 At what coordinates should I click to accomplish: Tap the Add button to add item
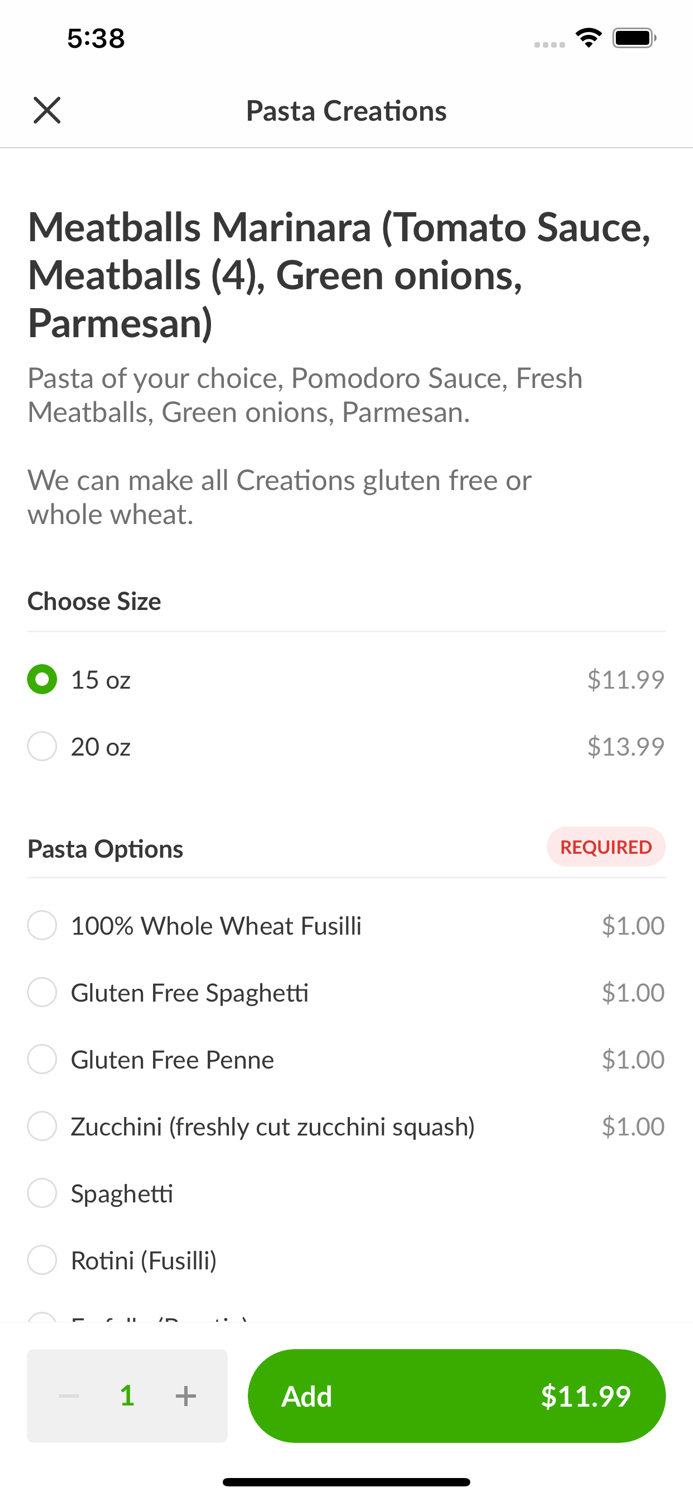[x=308, y=1396]
